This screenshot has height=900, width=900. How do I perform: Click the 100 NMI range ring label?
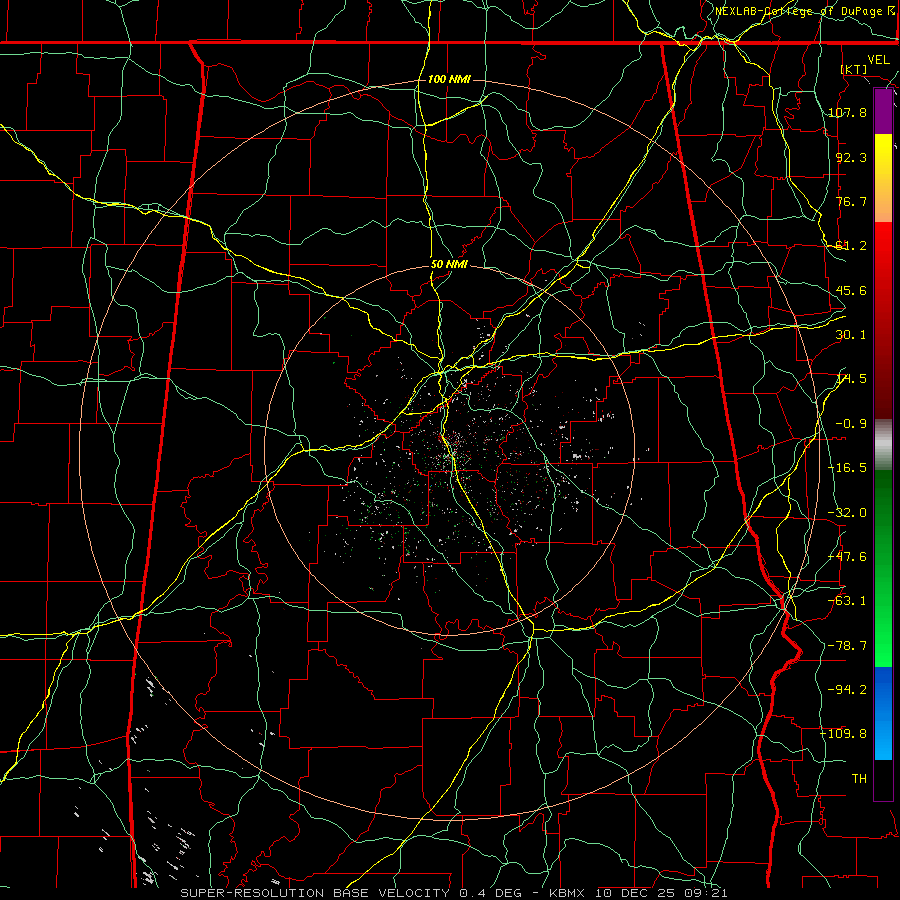[x=449, y=79]
